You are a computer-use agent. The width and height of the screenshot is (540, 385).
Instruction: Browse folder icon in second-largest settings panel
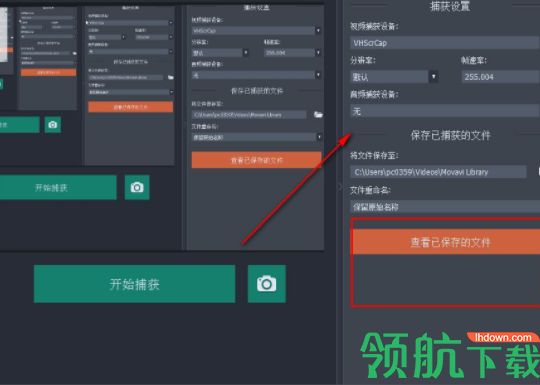(x=318, y=115)
